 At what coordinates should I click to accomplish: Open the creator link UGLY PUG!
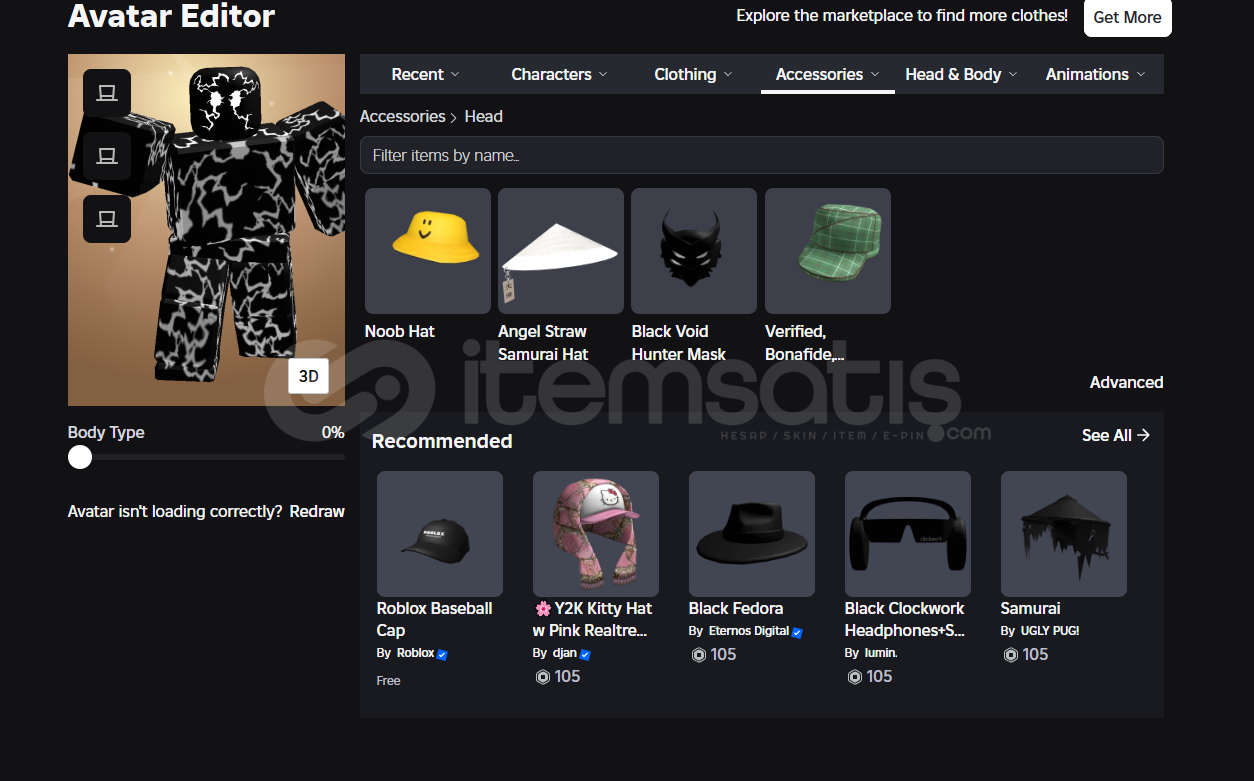pyautogui.click(x=1050, y=631)
